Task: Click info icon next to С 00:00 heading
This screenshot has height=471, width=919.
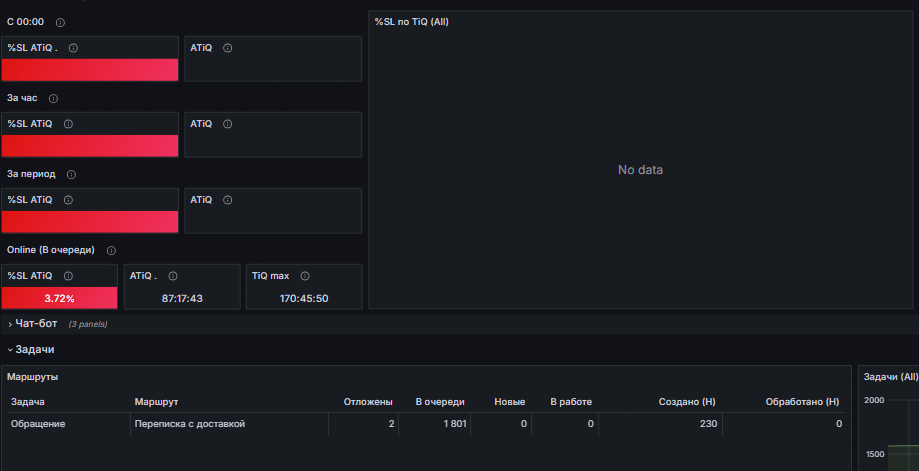Action: [x=61, y=22]
